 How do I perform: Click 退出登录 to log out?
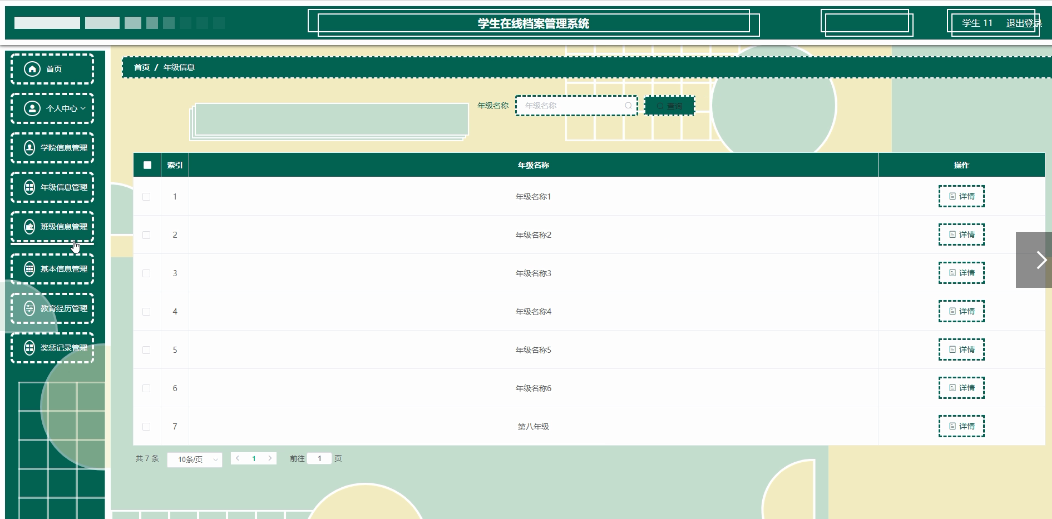click(1024, 23)
